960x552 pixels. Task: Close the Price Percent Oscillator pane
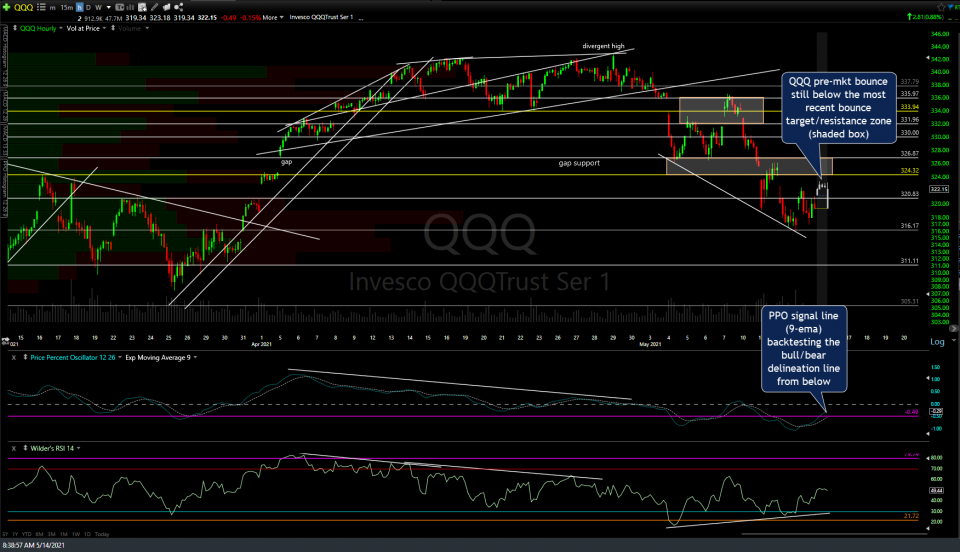(13, 357)
